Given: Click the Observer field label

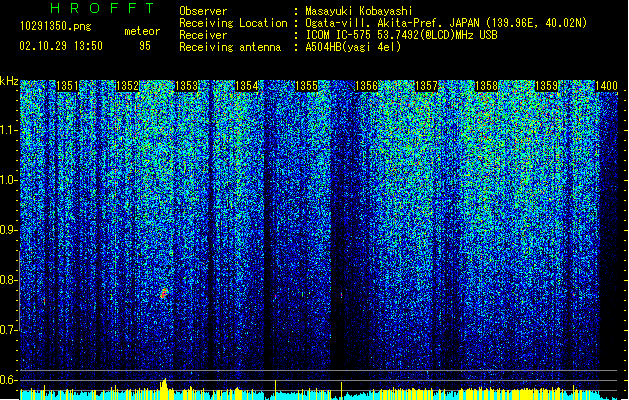Looking at the screenshot, I should [203, 11].
